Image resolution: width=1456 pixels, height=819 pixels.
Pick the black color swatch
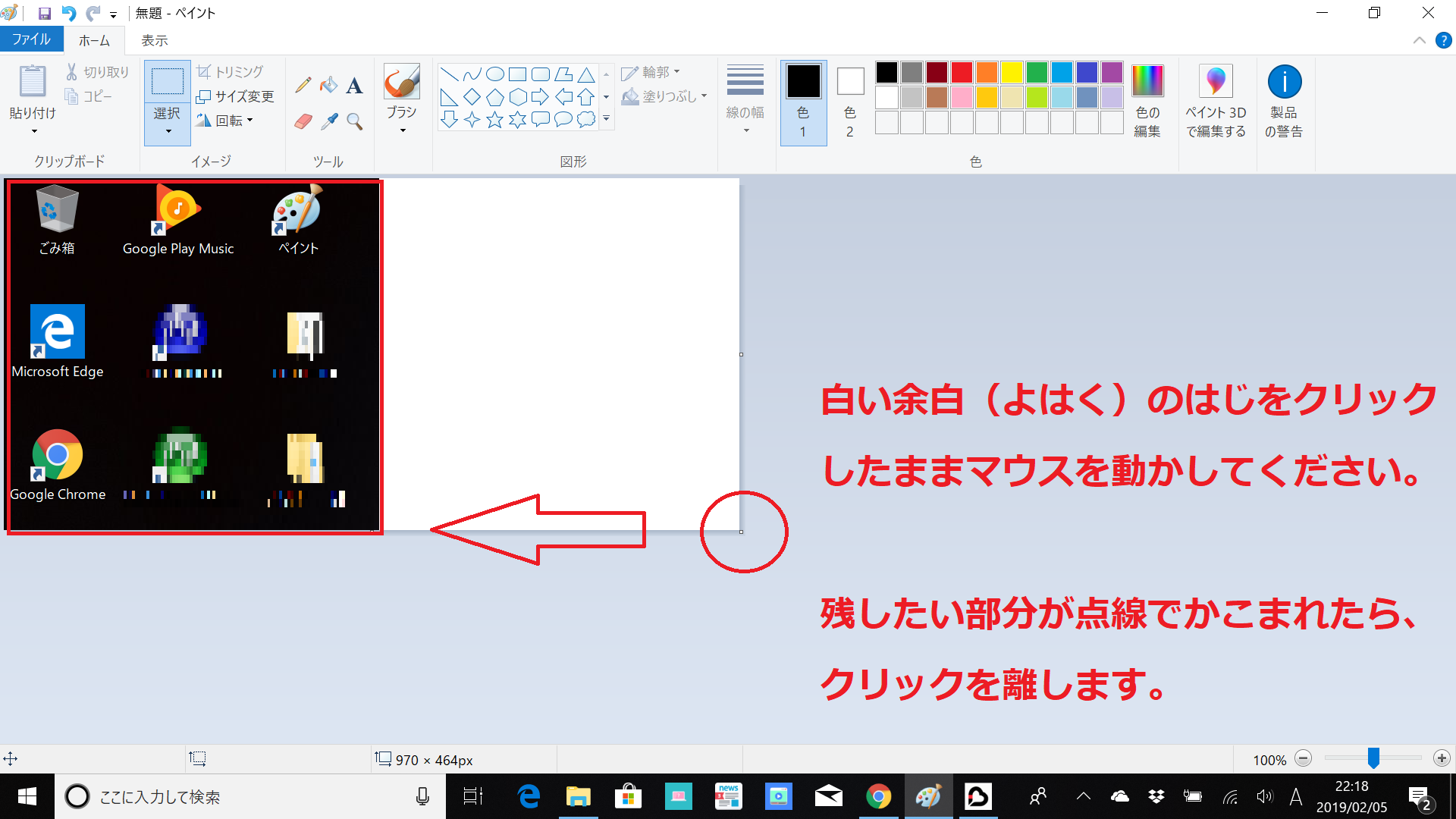click(886, 72)
